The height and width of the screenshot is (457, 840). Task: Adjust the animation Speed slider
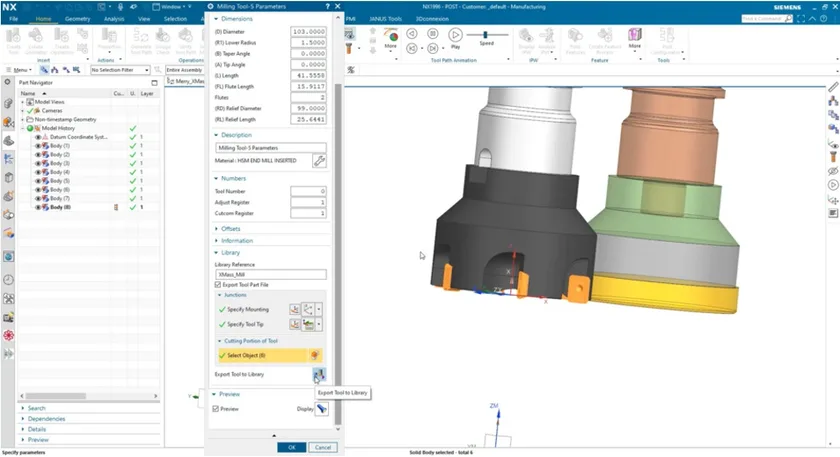pyautogui.click(x=486, y=35)
